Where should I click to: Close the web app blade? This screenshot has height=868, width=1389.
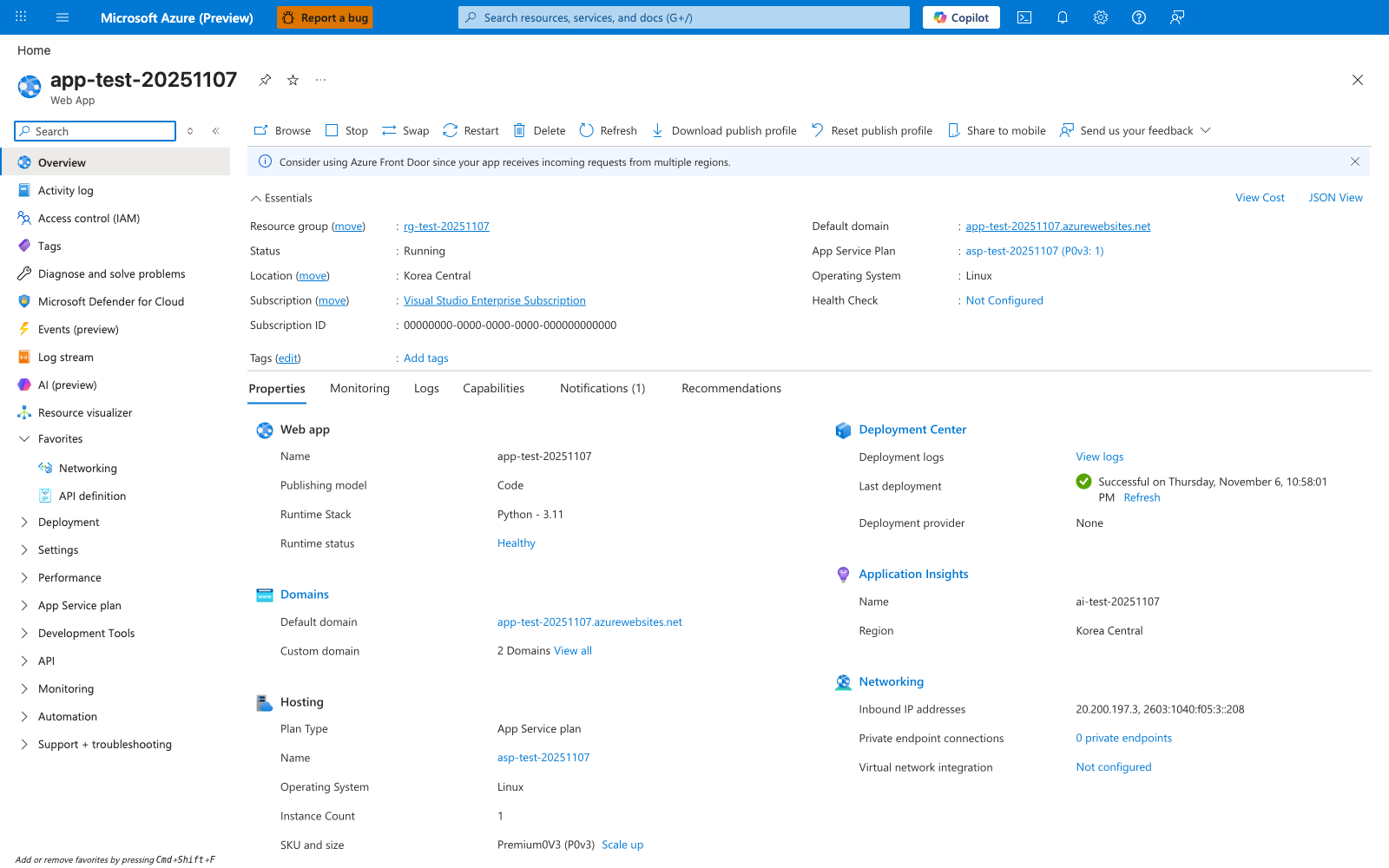click(1358, 80)
